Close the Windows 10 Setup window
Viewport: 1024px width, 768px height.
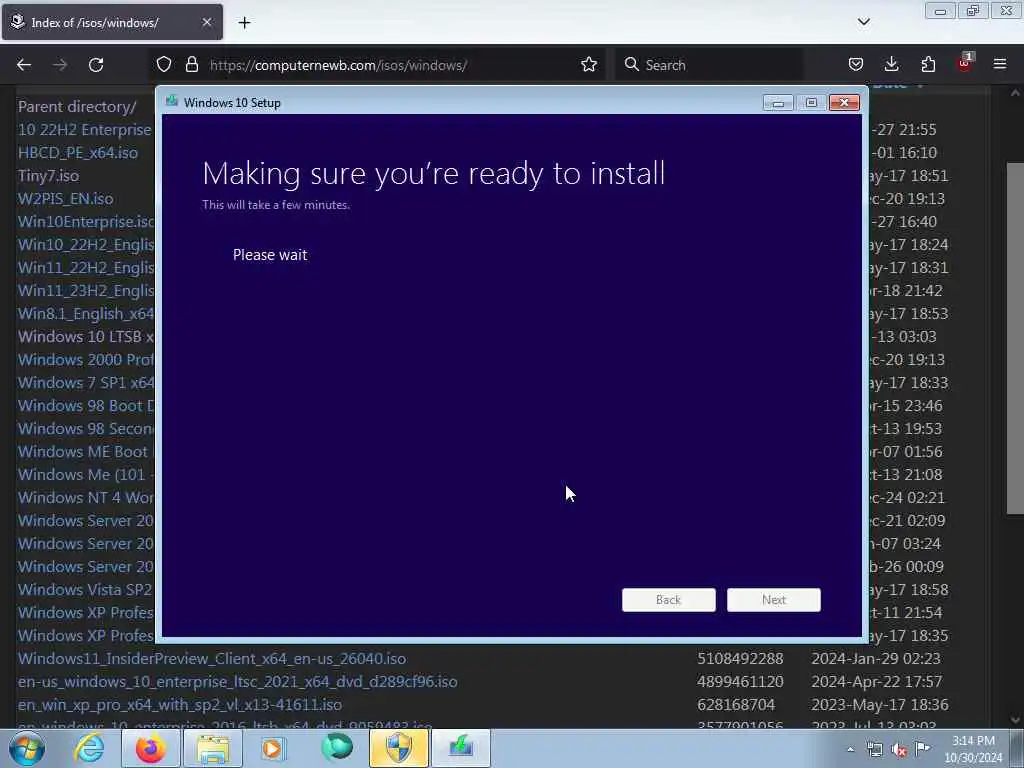coord(844,103)
